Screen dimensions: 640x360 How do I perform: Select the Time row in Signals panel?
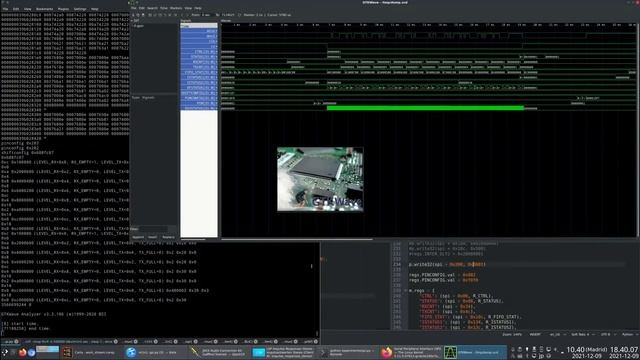coord(199,26)
